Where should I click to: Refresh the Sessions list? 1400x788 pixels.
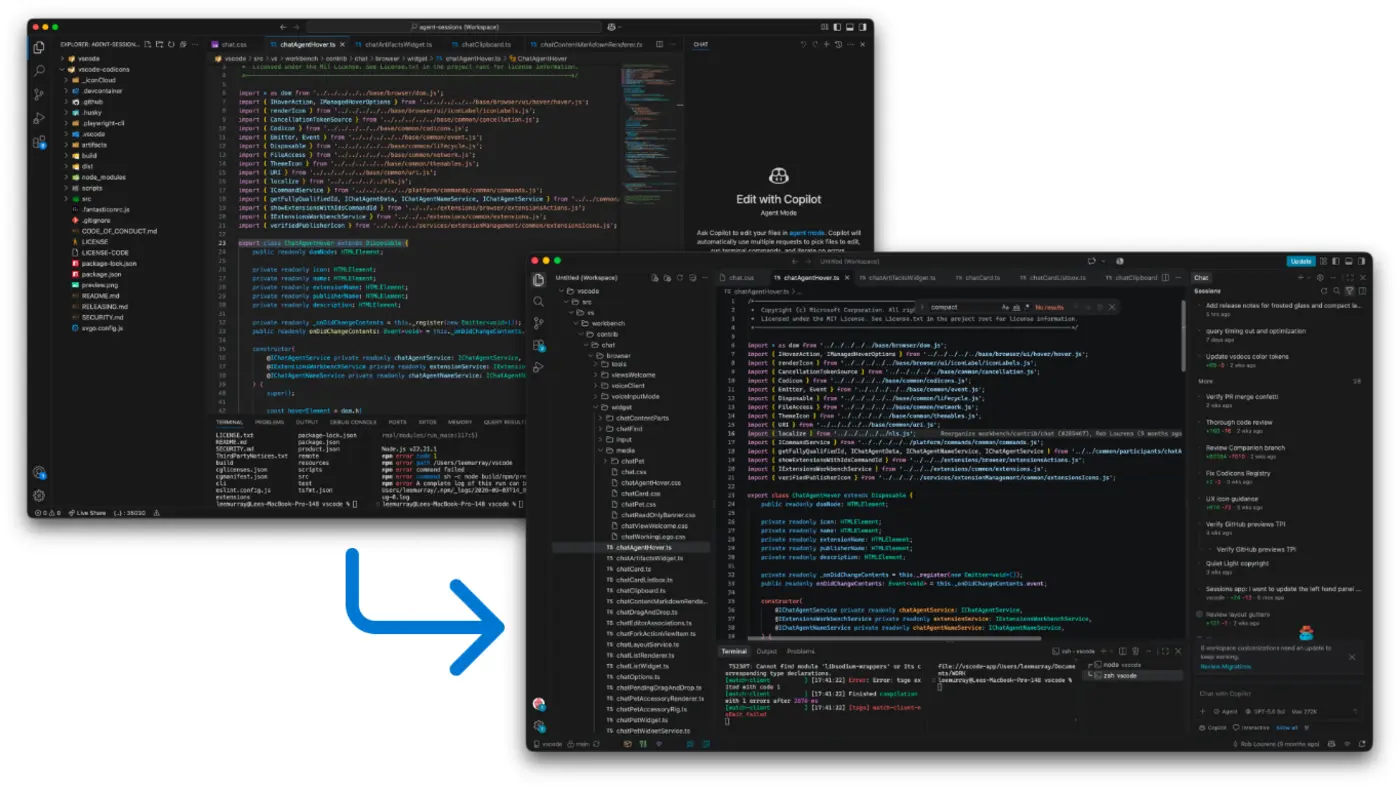click(1323, 291)
